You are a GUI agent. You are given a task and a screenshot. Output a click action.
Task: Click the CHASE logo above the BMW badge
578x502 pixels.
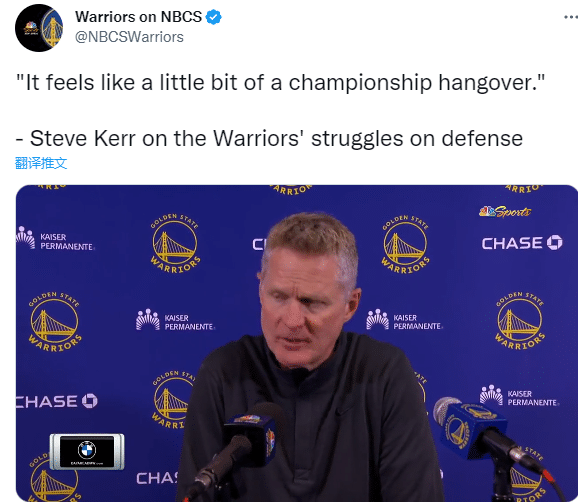[56, 401]
